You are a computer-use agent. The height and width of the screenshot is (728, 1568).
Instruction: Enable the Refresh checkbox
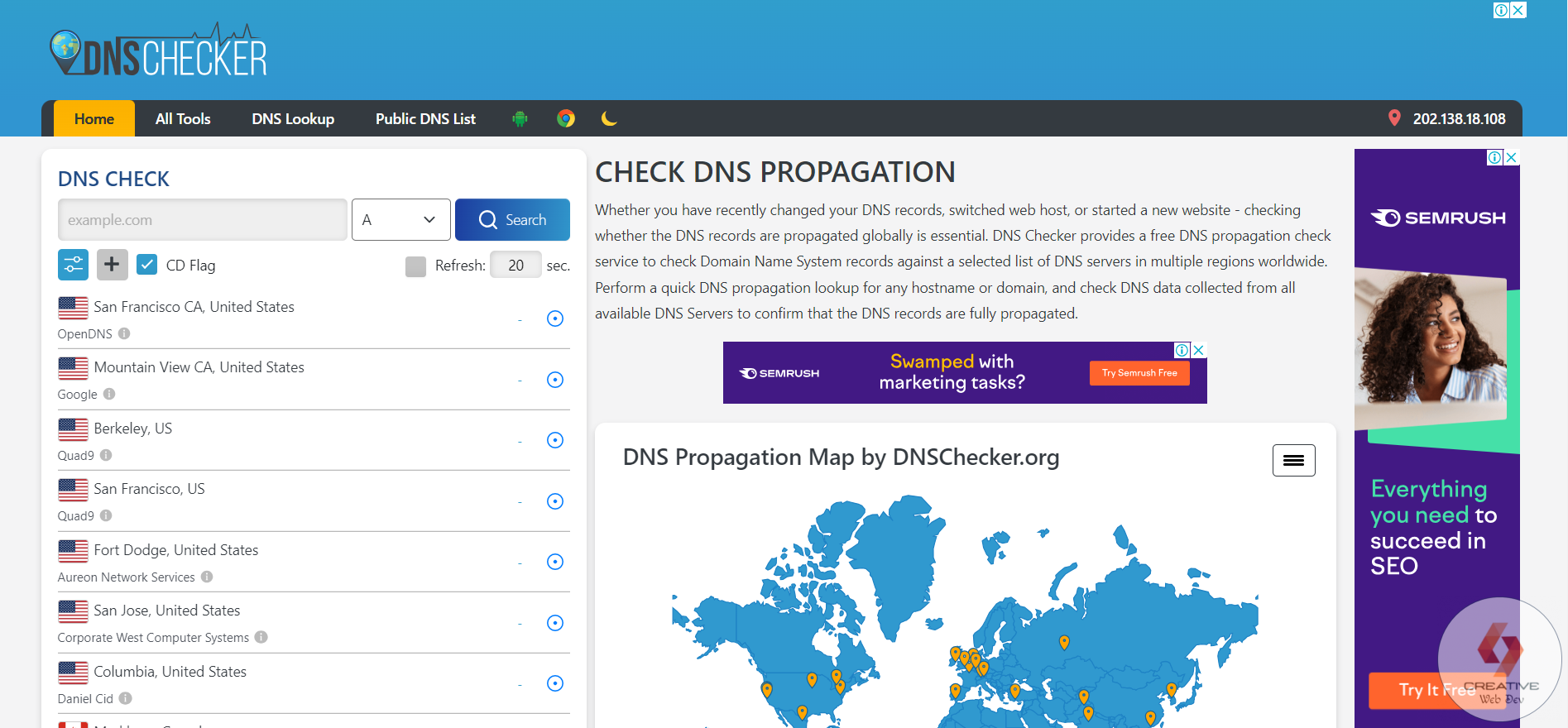[x=416, y=266]
